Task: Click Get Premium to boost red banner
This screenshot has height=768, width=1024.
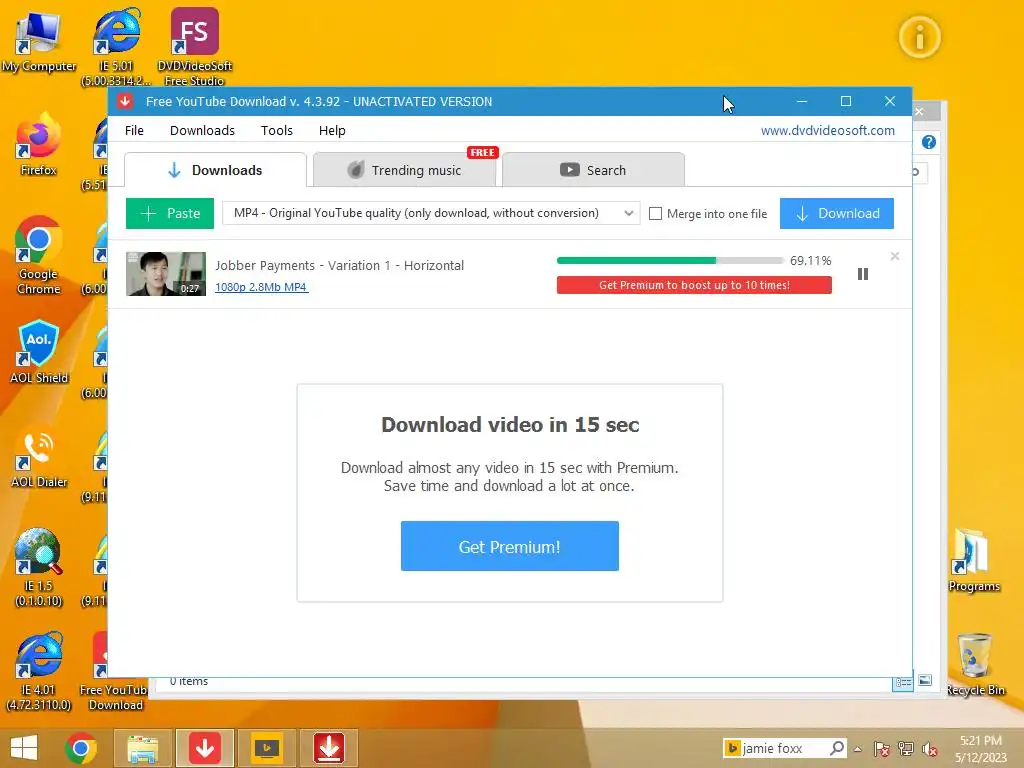Action: pyautogui.click(x=694, y=285)
